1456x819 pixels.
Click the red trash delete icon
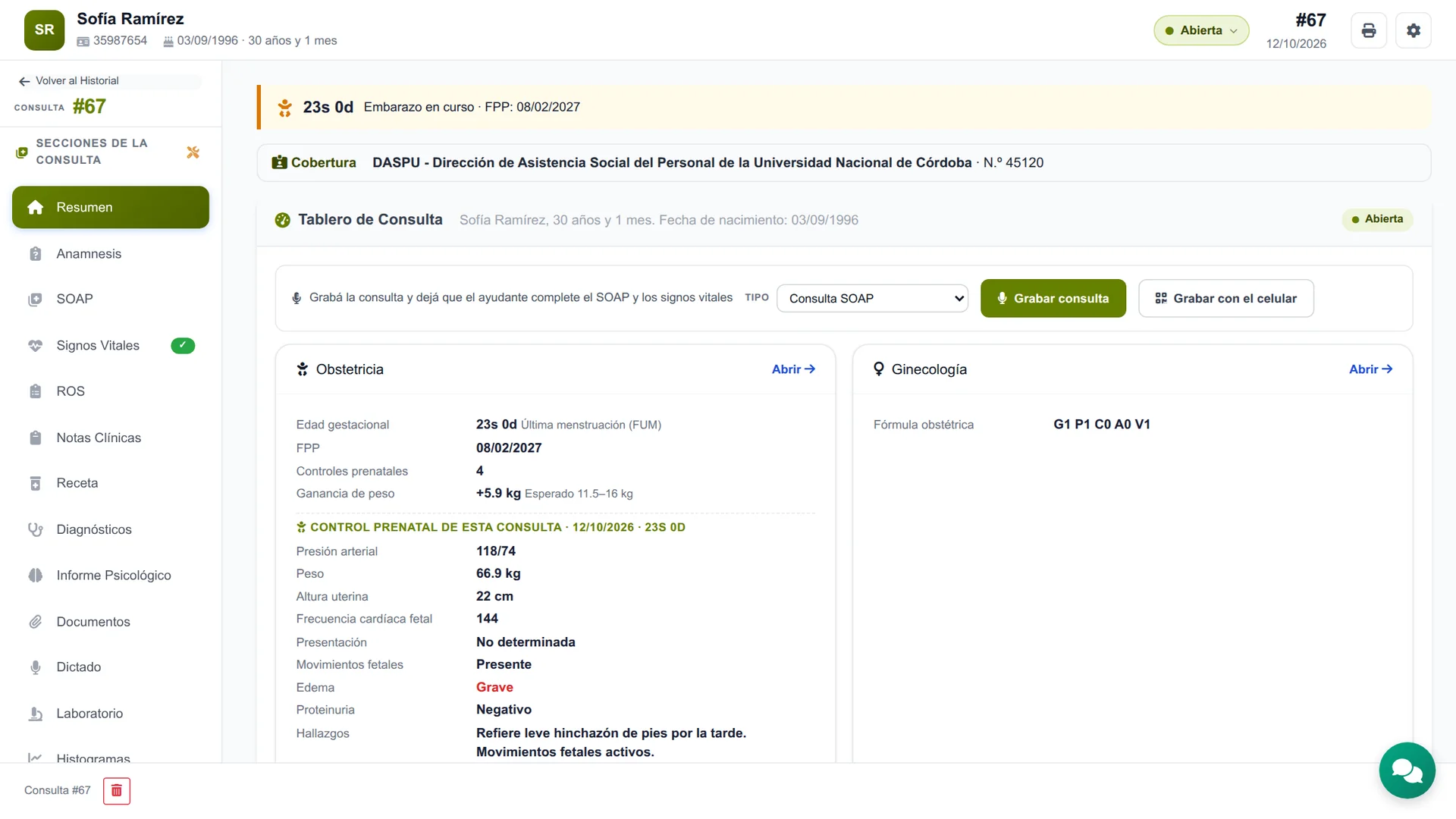click(x=117, y=791)
